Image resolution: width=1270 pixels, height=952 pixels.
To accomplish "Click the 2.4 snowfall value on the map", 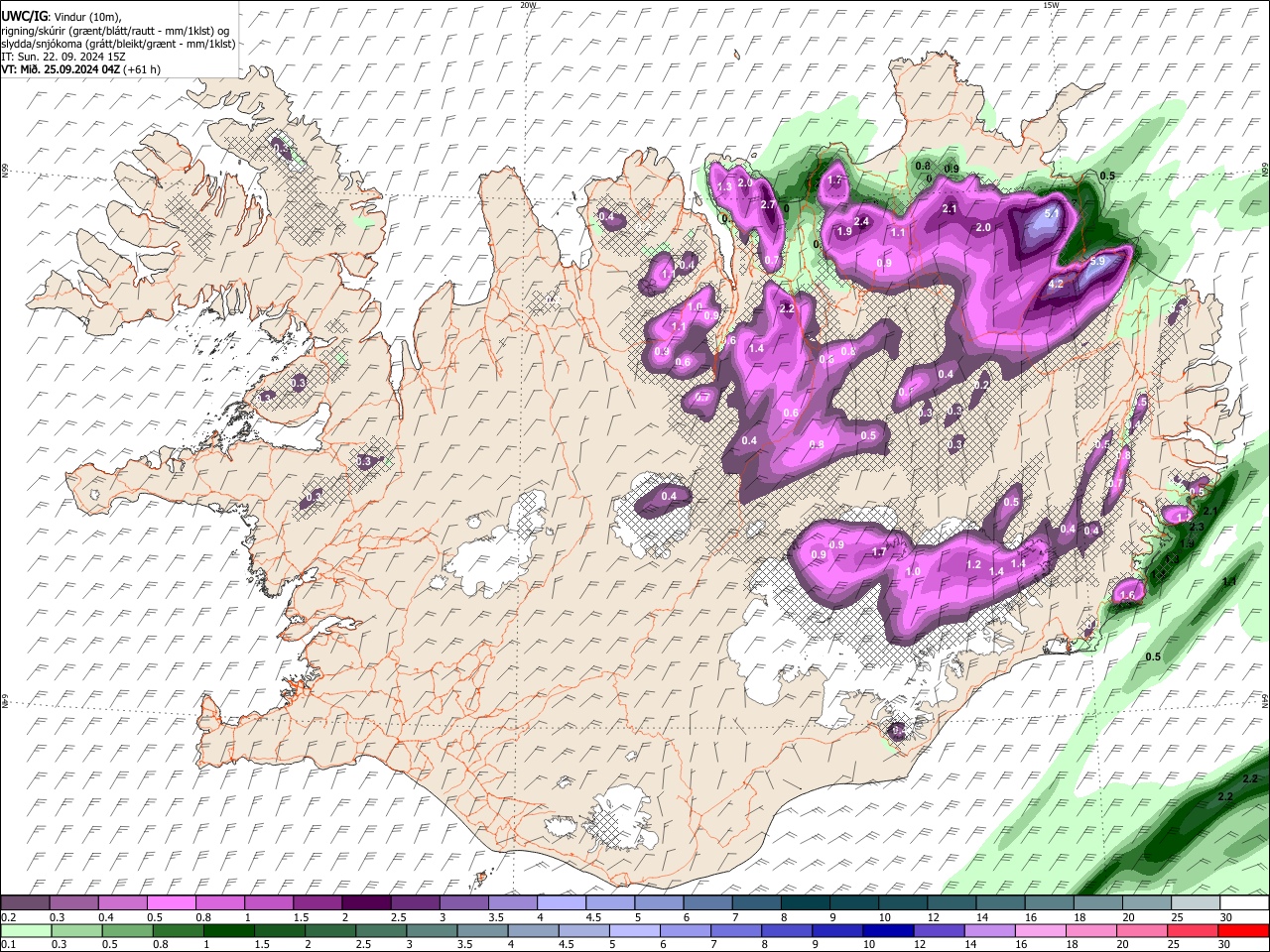I will click(861, 221).
